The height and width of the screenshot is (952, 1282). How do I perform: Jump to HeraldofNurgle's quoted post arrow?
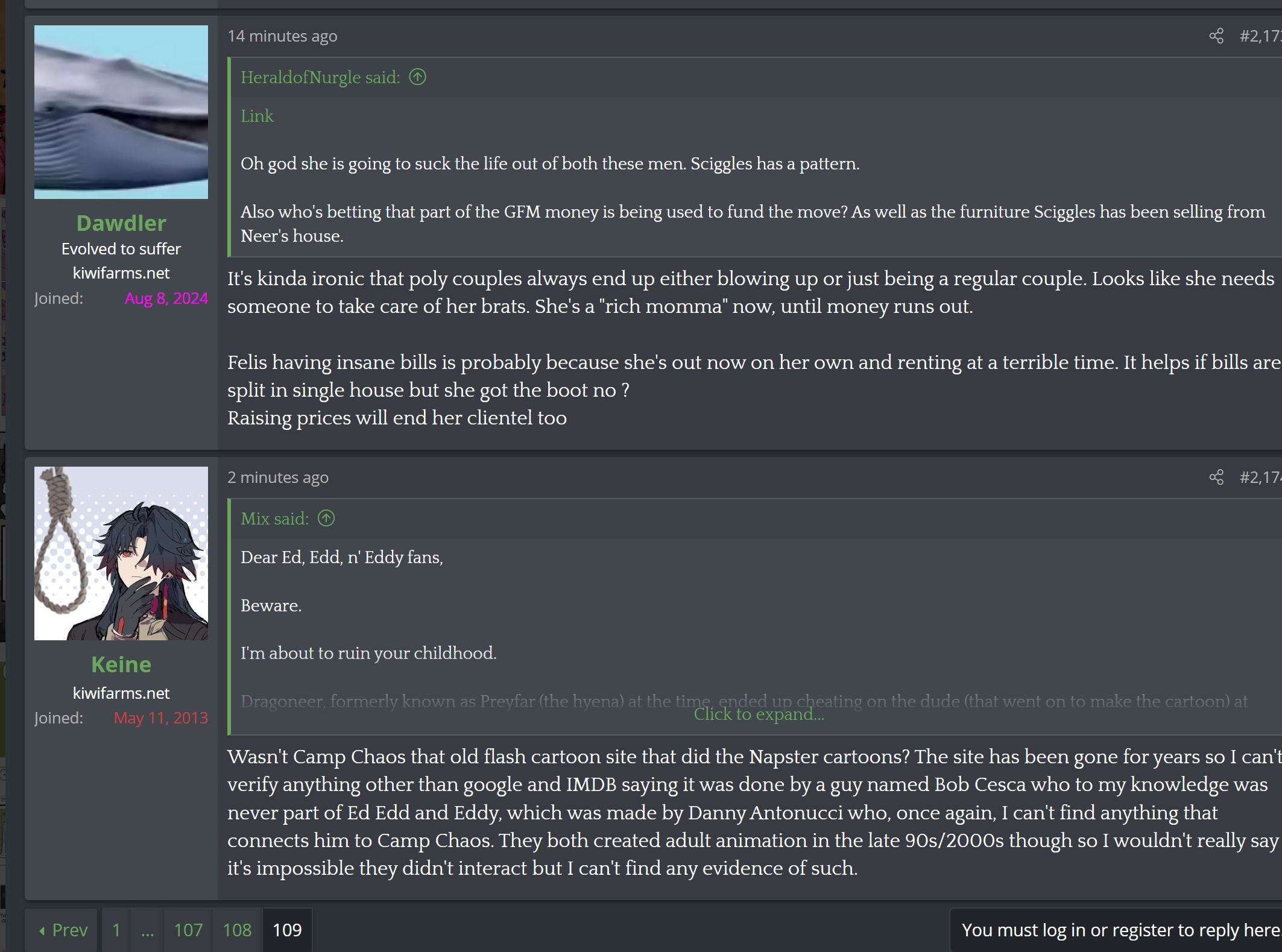pyautogui.click(x=417, y=77)
